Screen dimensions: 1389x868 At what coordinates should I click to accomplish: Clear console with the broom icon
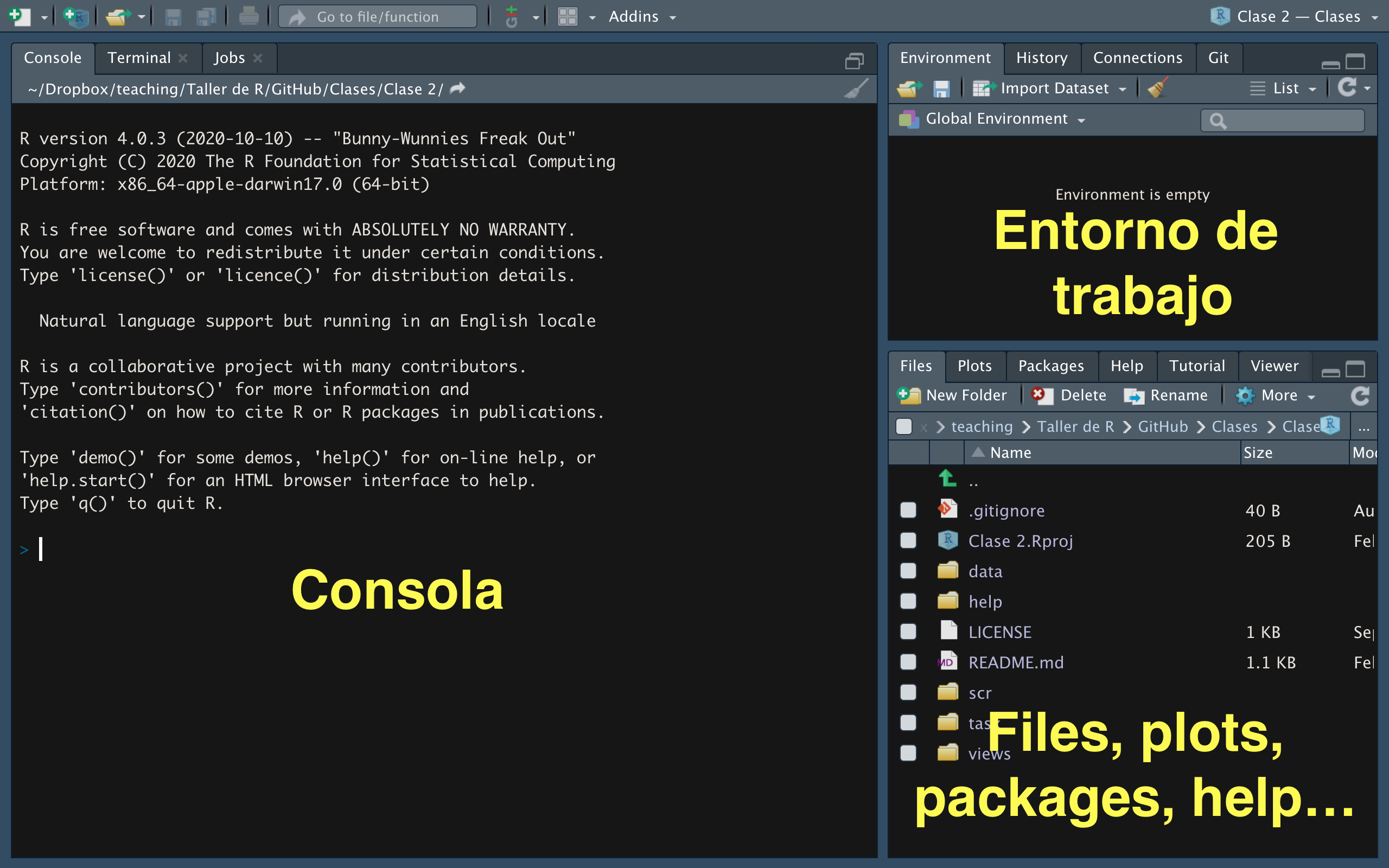[x=856, y=89]
